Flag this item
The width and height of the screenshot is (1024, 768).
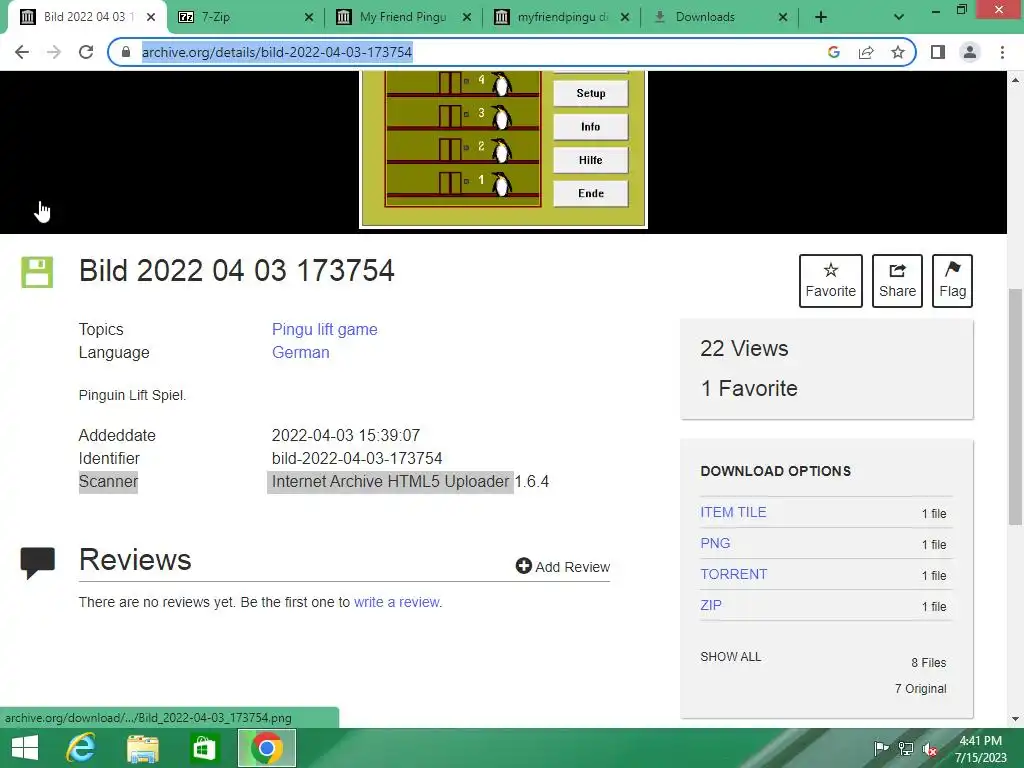click(952, 281)
